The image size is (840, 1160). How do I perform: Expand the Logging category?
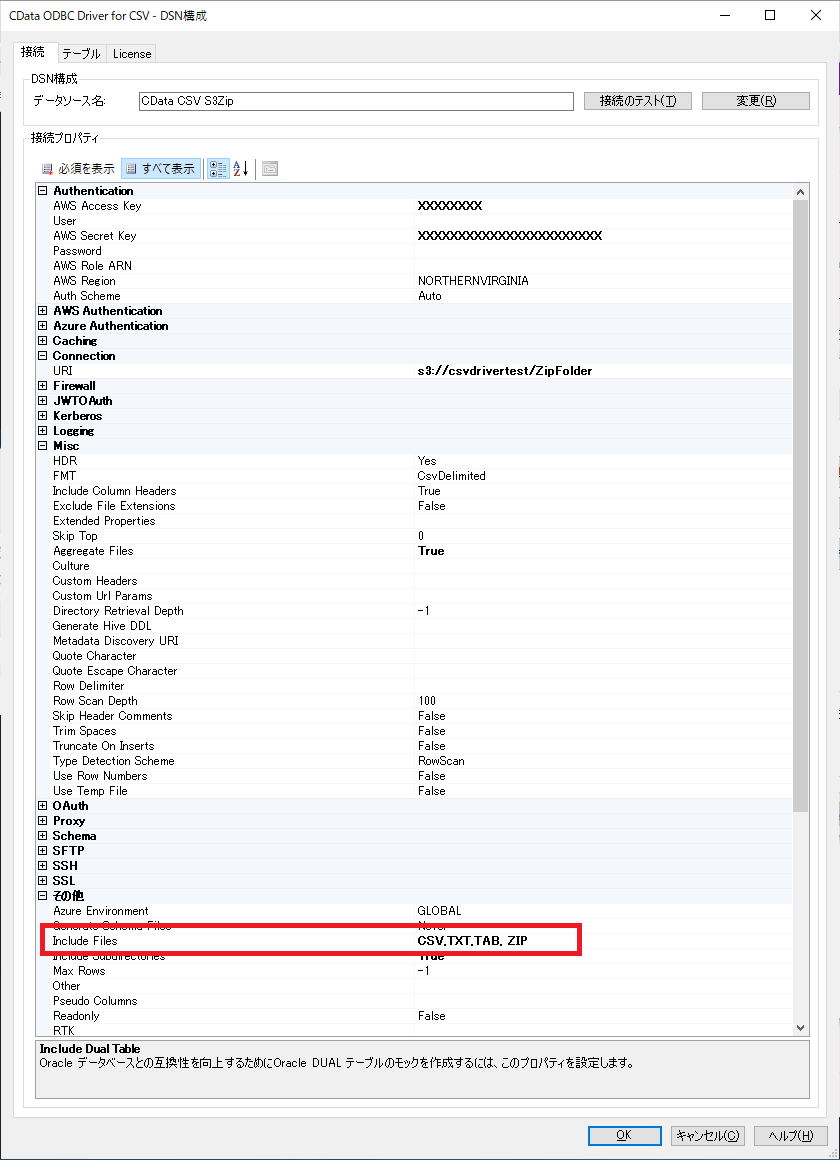point(43,431)
